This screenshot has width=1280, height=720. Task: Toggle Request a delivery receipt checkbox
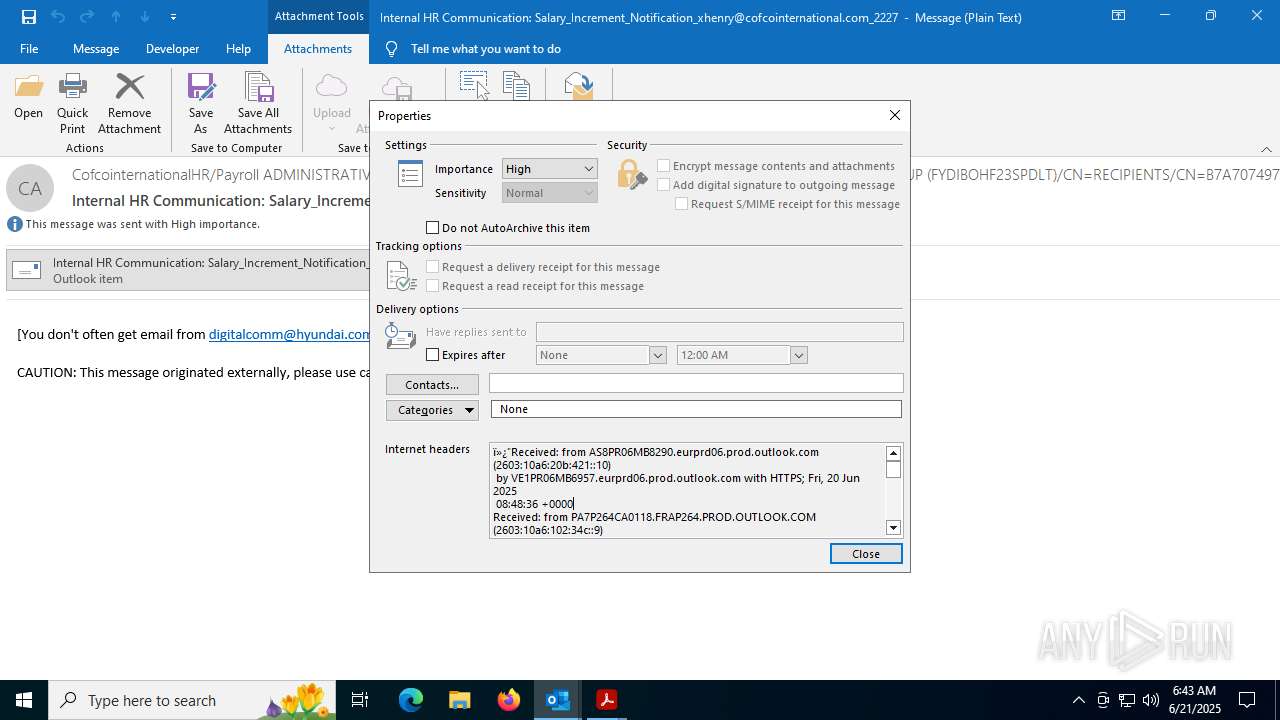(433, 267)
